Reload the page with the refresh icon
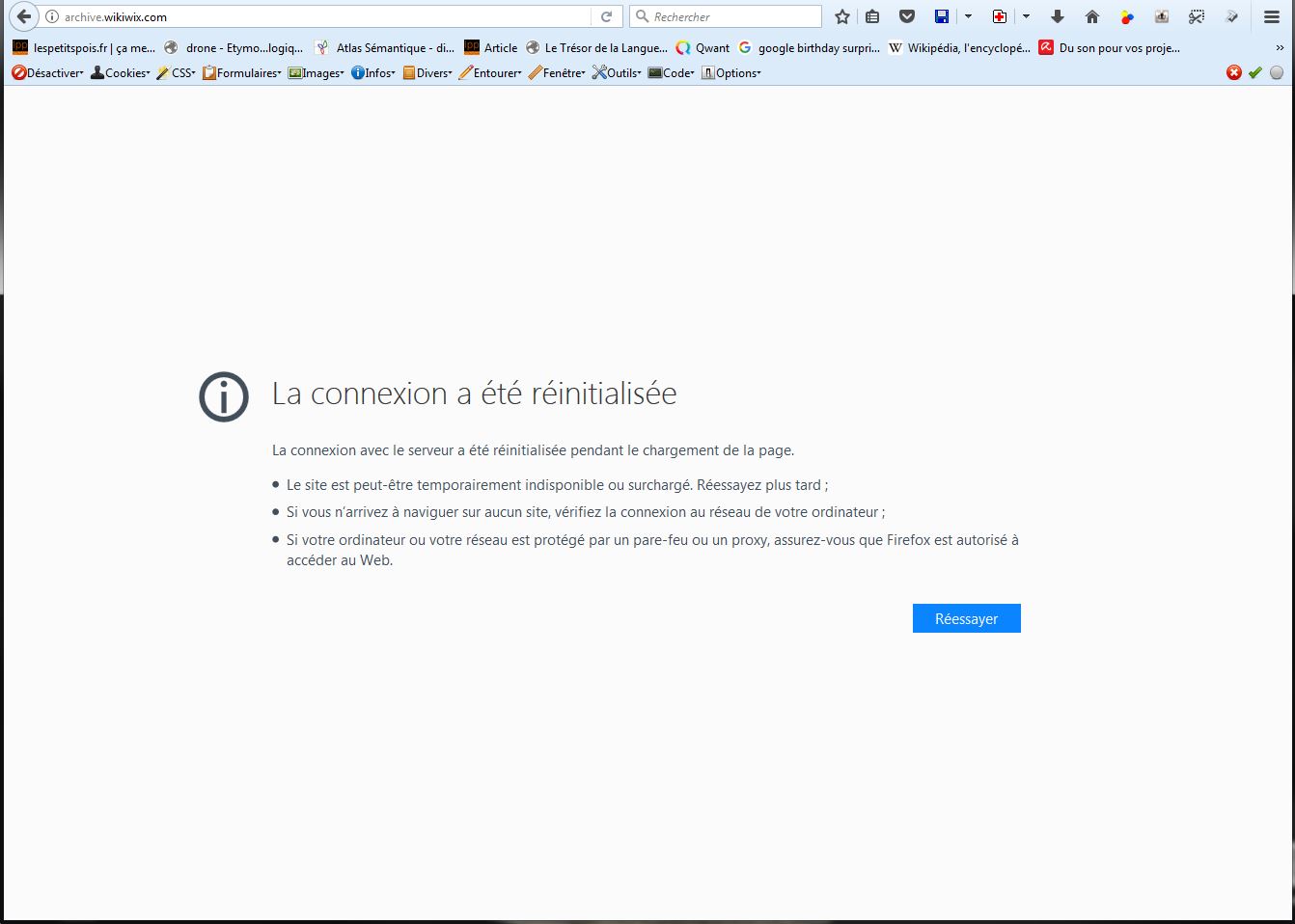The width and height of the screenshot is (1295, 924). [x=606, y=16]
